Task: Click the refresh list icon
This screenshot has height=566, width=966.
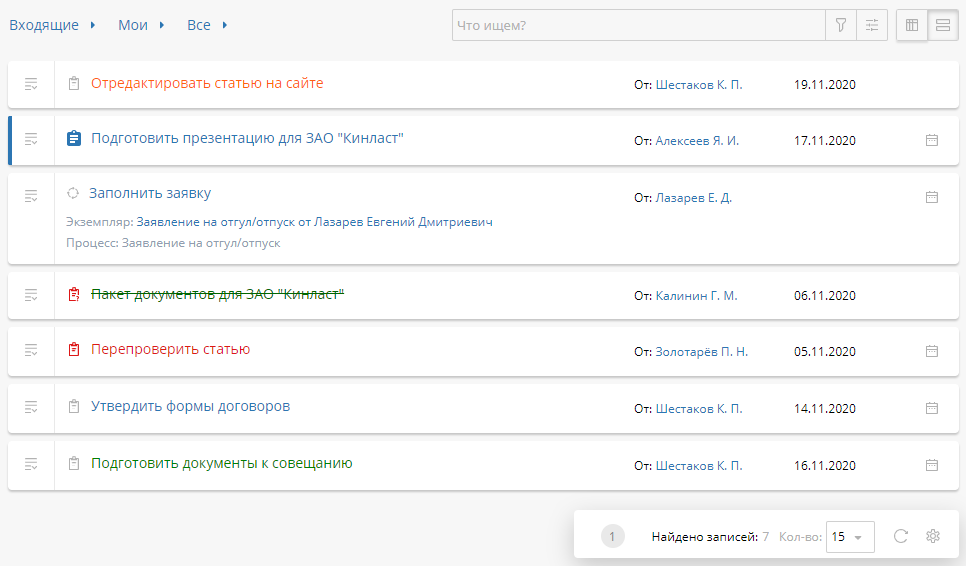Action: (x=900, y=536)
